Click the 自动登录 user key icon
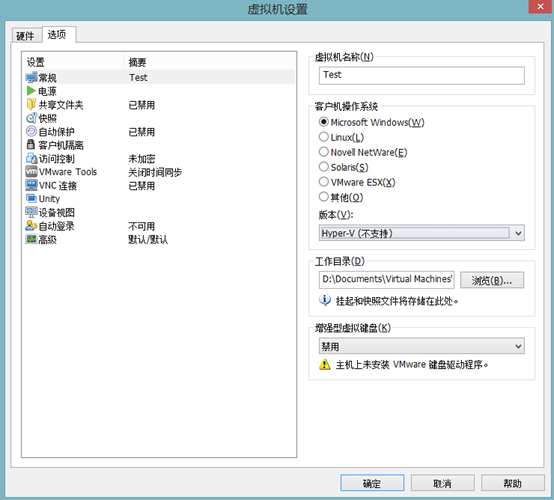The image size is (554, 500). 31,225
